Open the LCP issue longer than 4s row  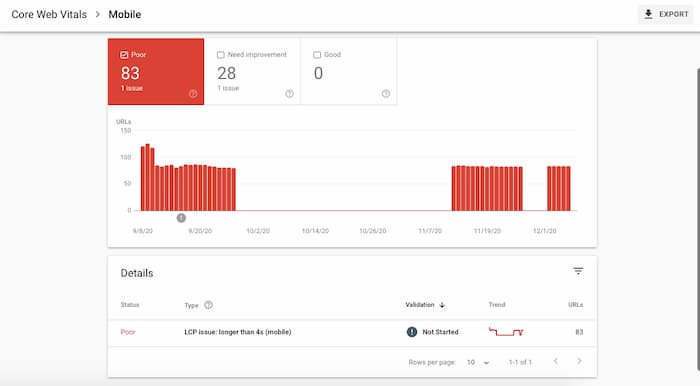click(x=352, y=332)
